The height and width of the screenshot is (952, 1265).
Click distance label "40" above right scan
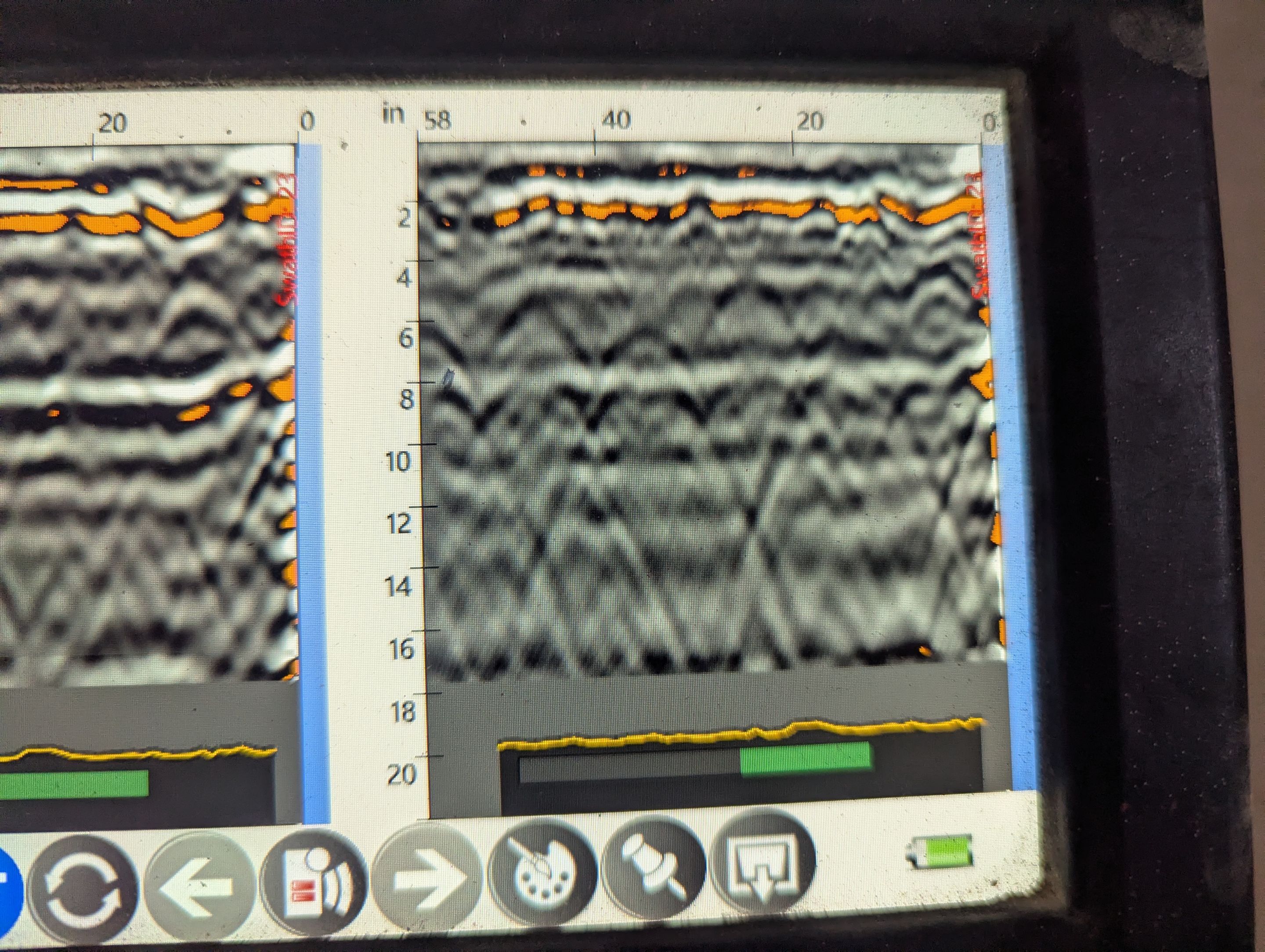pyautogui.click(x=617, y=120)
